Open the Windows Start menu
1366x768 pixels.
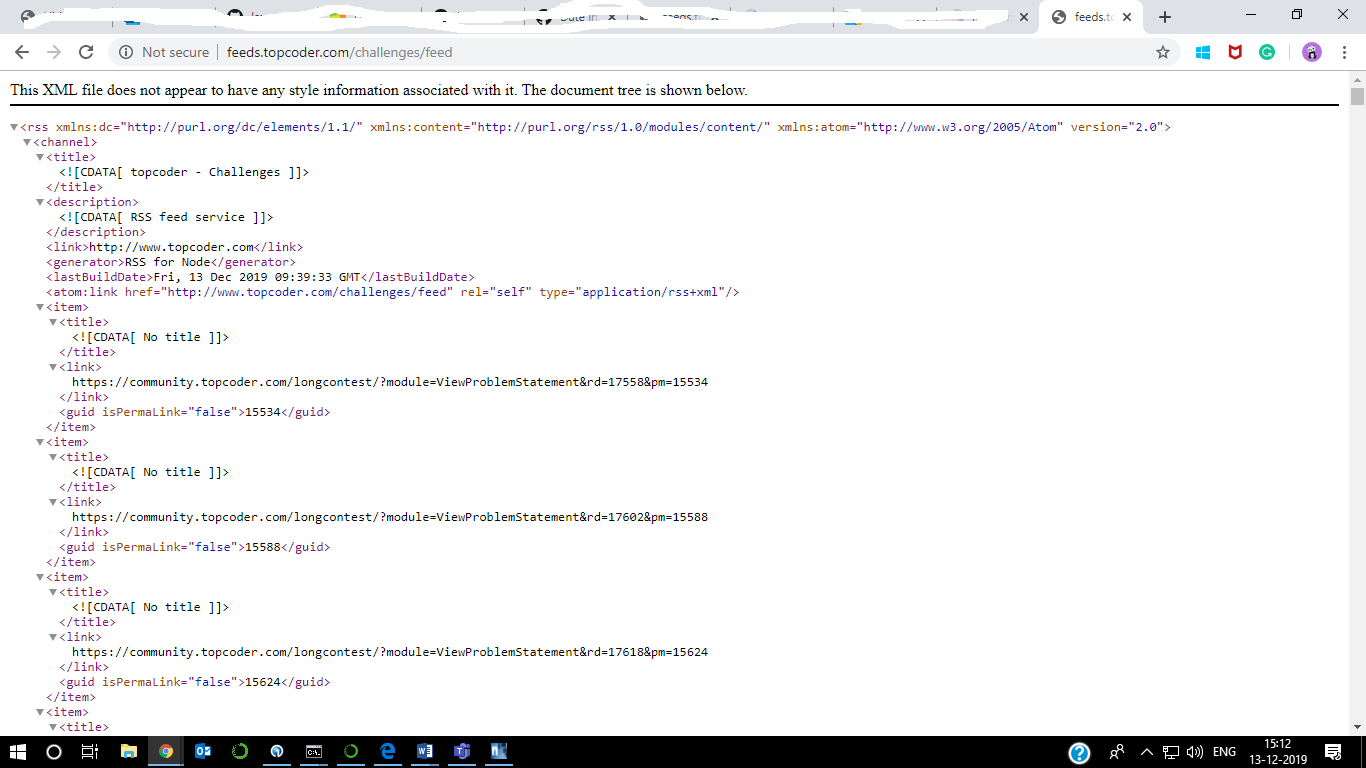tap(18, 751)
